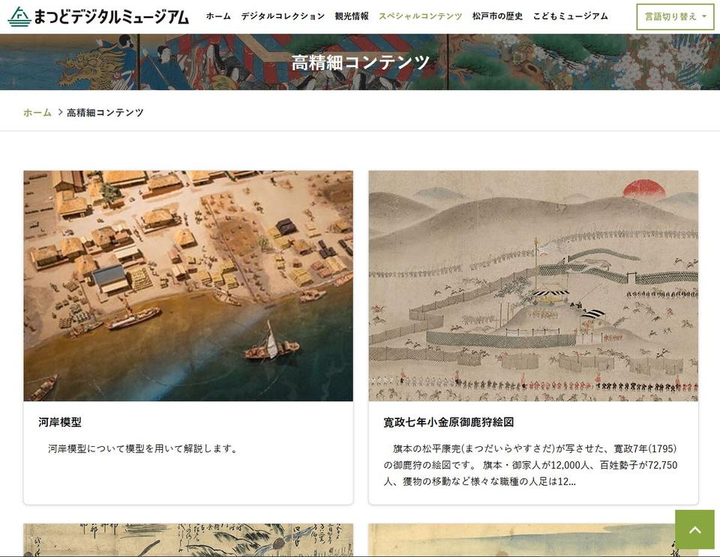The height and width of the screenshot is (557, 720).
Task: Click the まつどデジタルミュージアム site title
Action: [x=111, y=17]
